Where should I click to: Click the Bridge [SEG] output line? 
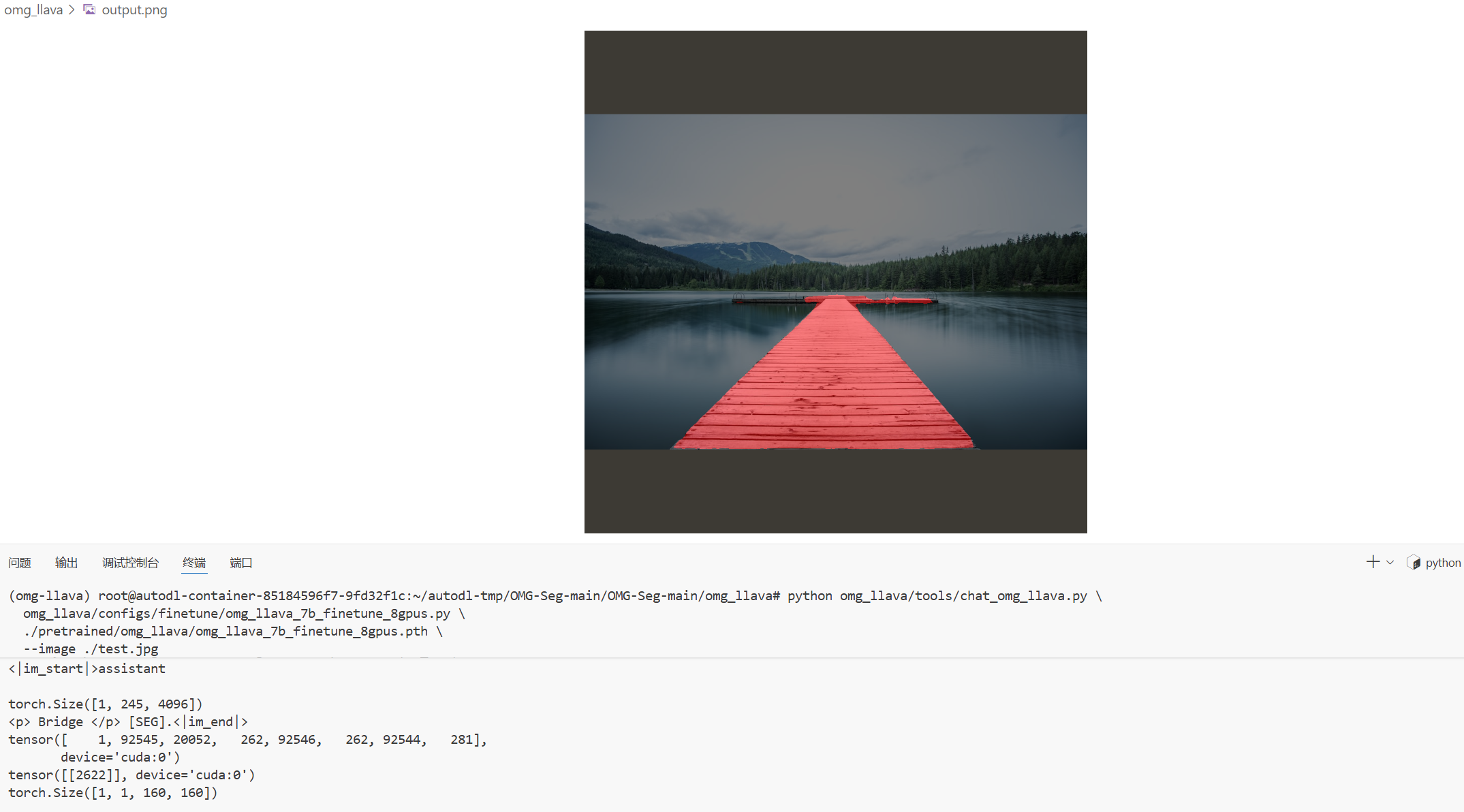tap(128, 722)
